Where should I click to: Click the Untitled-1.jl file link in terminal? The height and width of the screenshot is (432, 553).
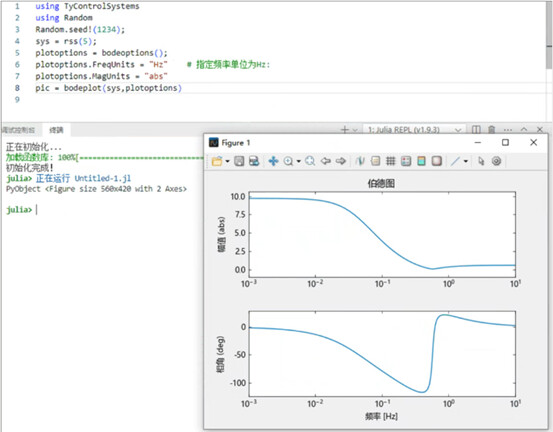coord(103,178)
